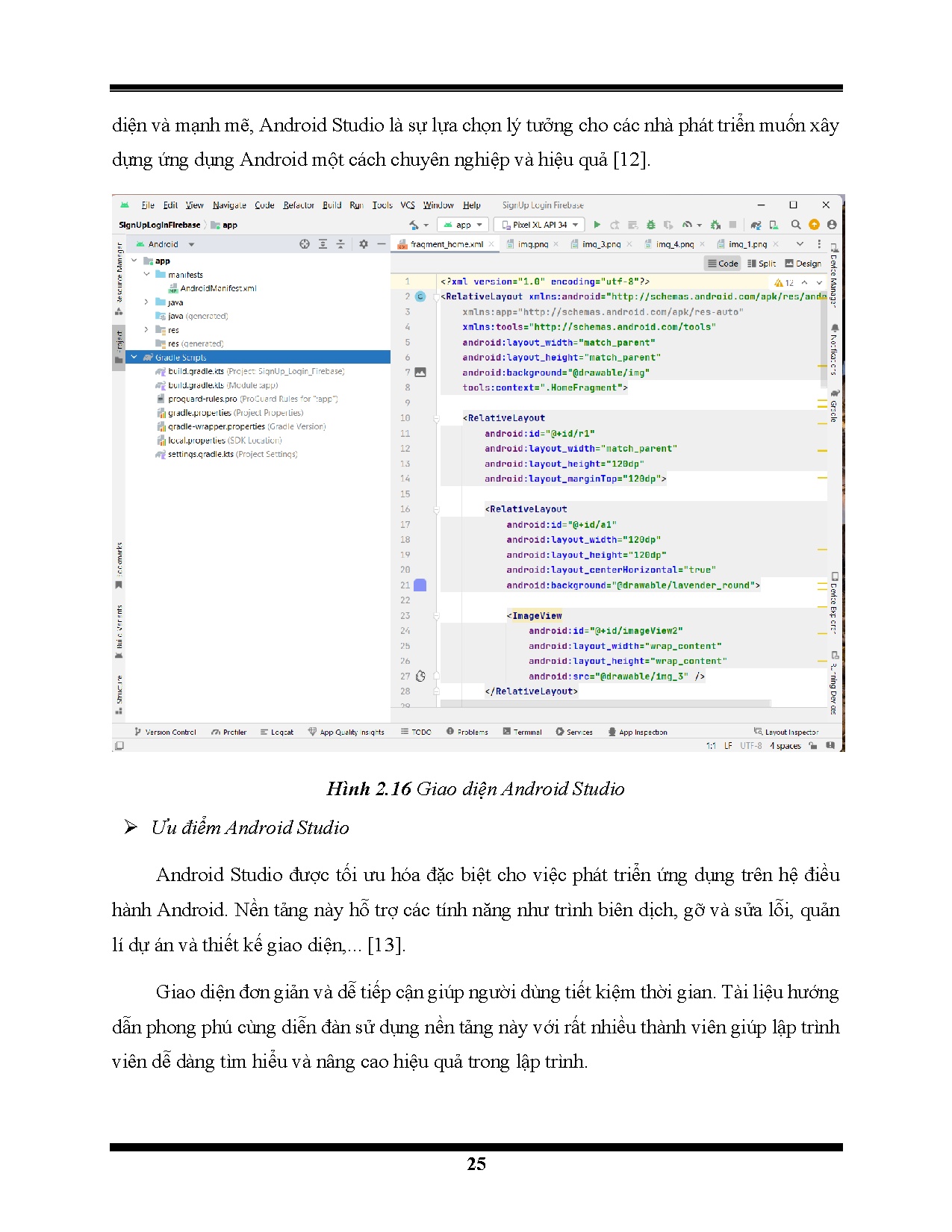Toggle the read-only lock icon in status bar
952x1232 pixels.
pyautogui.click(x=813, y=746)
